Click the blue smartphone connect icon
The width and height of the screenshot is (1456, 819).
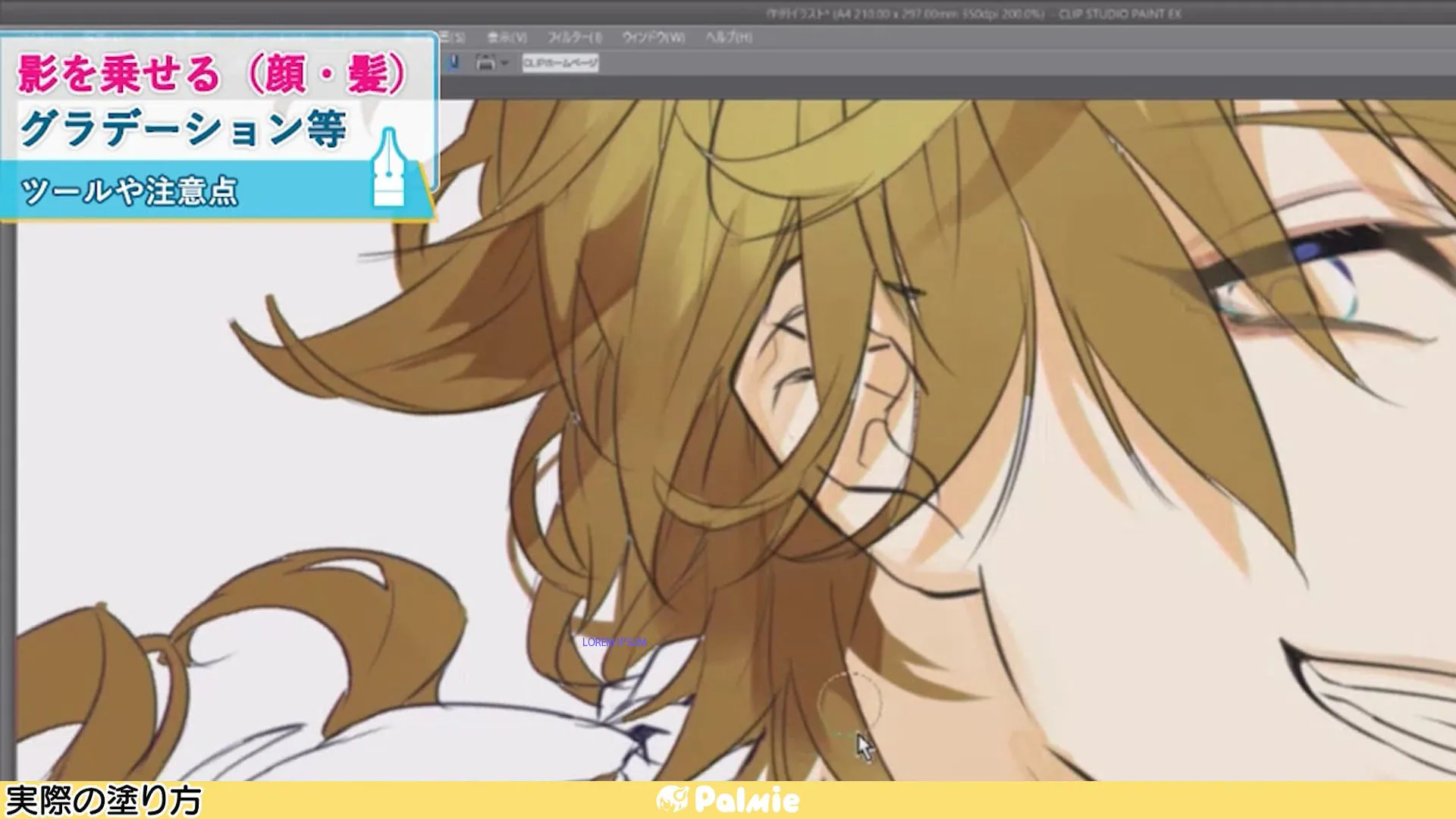tap(454, 63)
